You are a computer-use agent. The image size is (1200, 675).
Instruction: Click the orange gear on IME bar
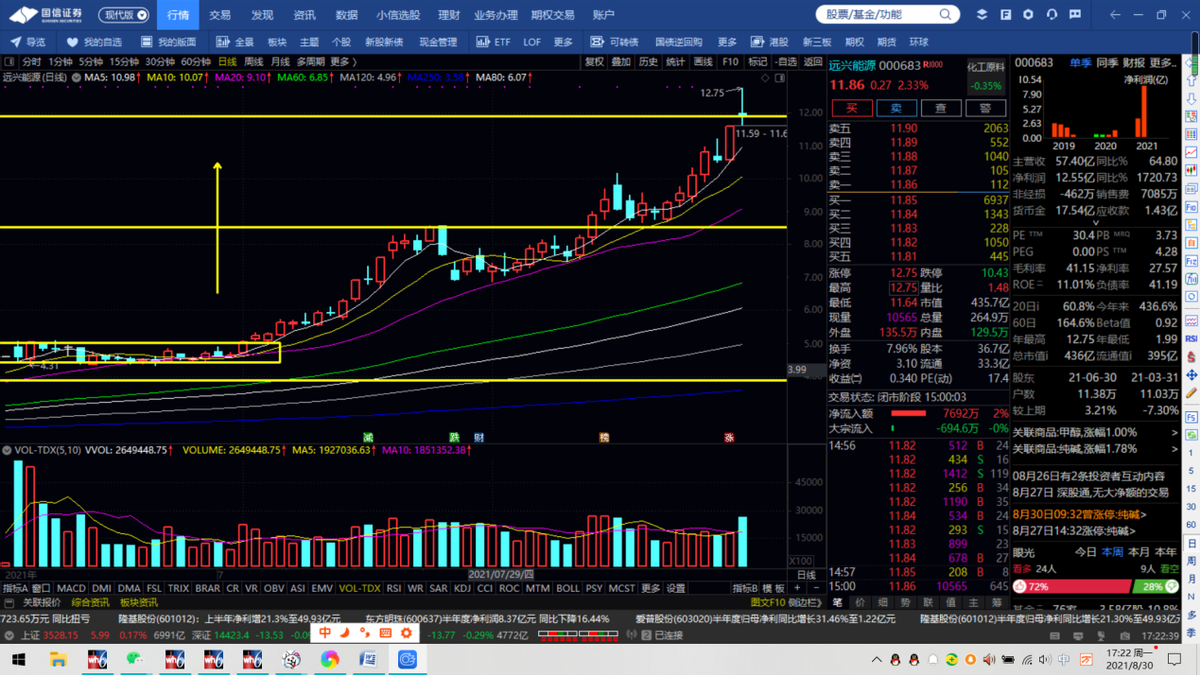406,633
